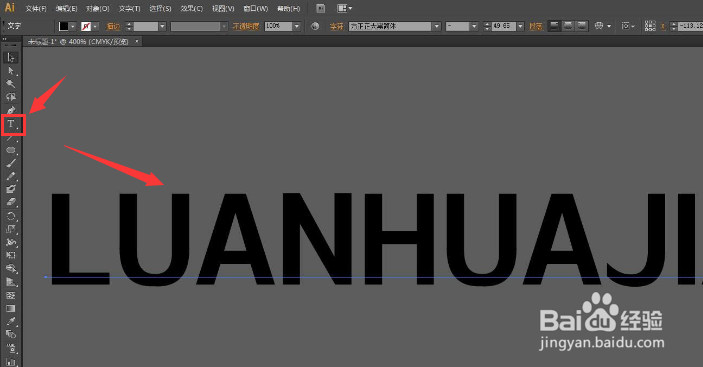Screen dimensions: 703x367
Task: Select the Blend tool
Action: coord(11,334)
